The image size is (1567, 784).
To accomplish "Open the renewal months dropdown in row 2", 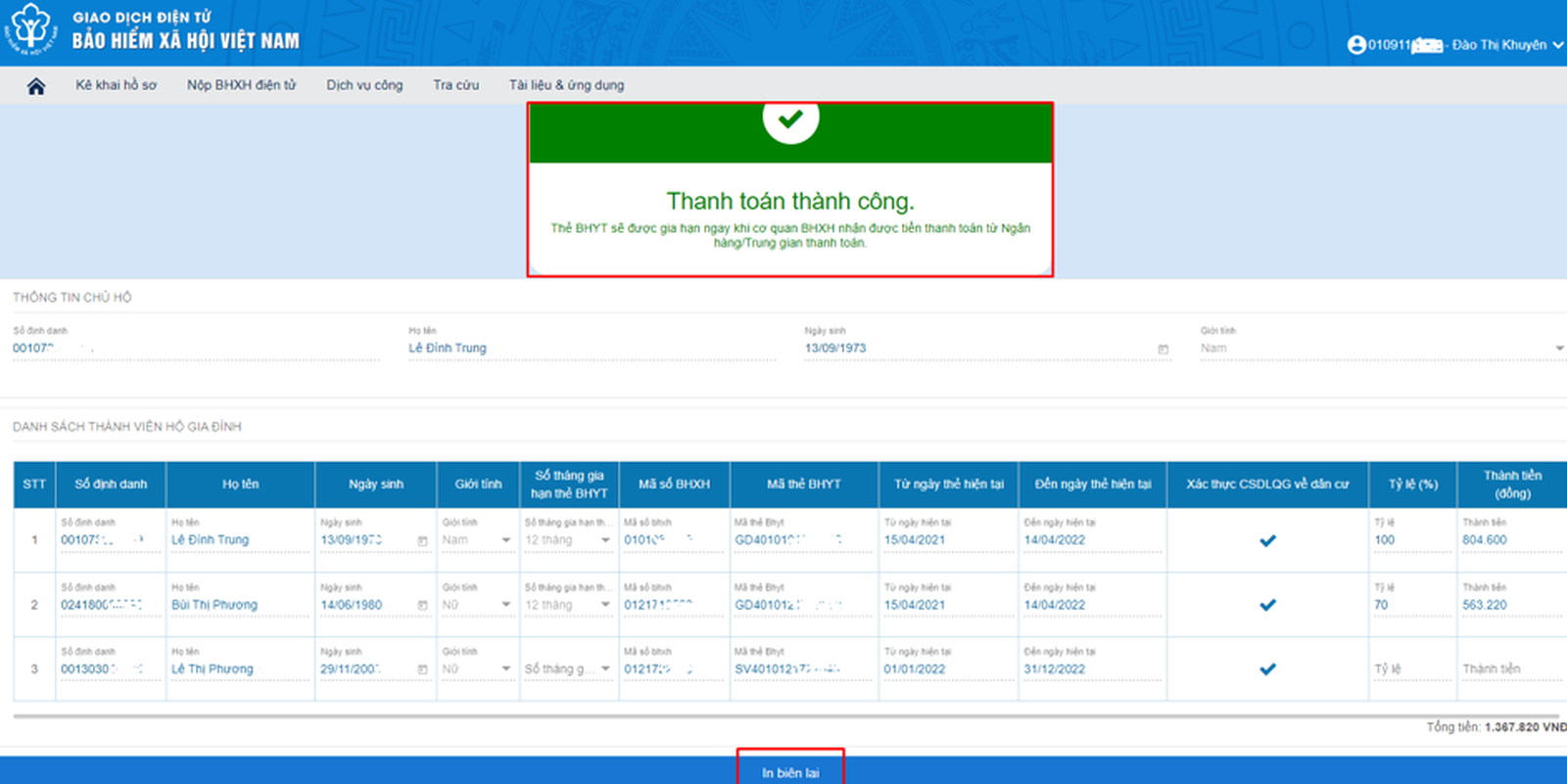I will tap(605, 605).
